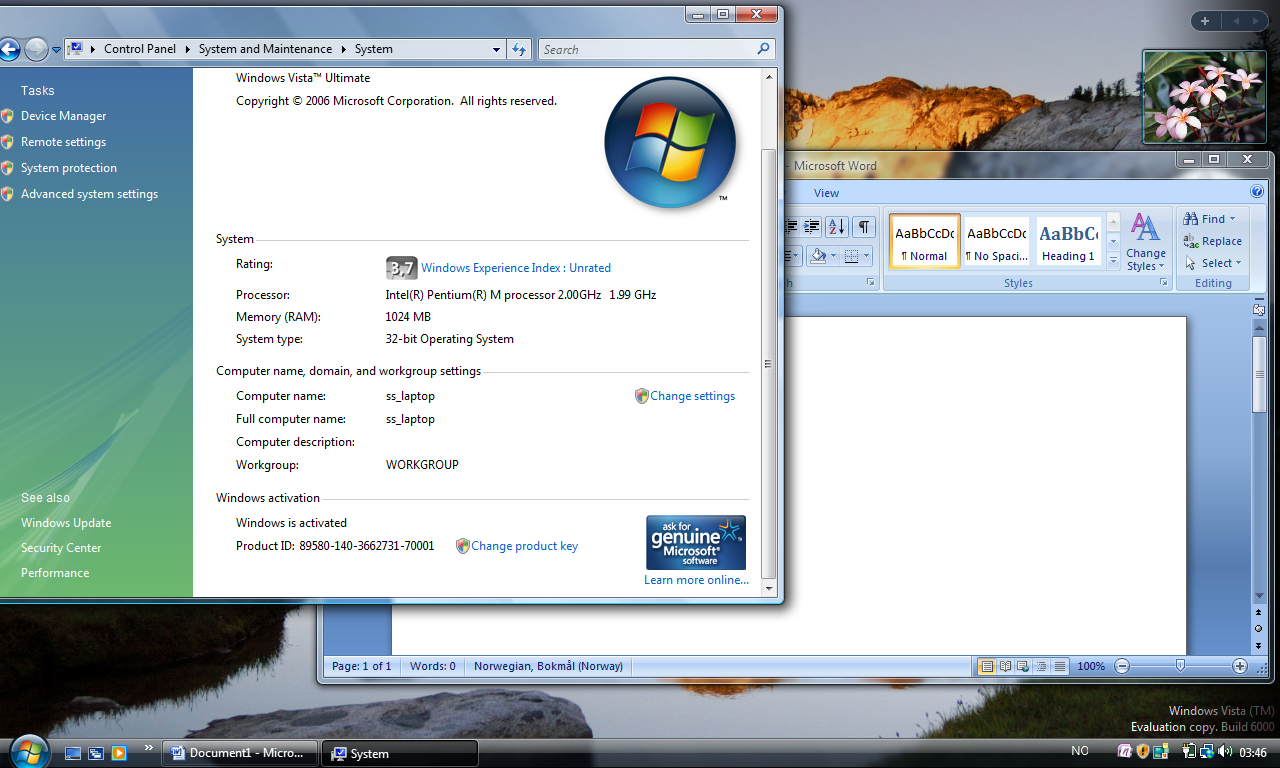Click Show Desktop in Quick Launch
Image resolution: width=1280 pixels, height=768 pixels.
pyautogui.click(x=73, y=753)
